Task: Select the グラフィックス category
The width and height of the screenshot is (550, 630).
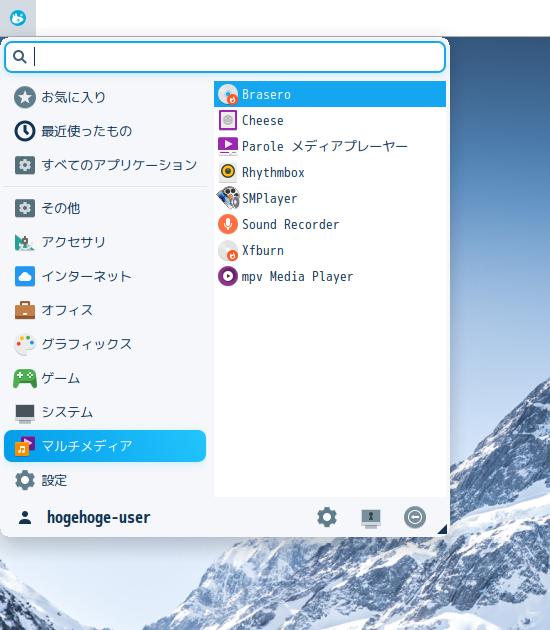Action: click(105, 344)
